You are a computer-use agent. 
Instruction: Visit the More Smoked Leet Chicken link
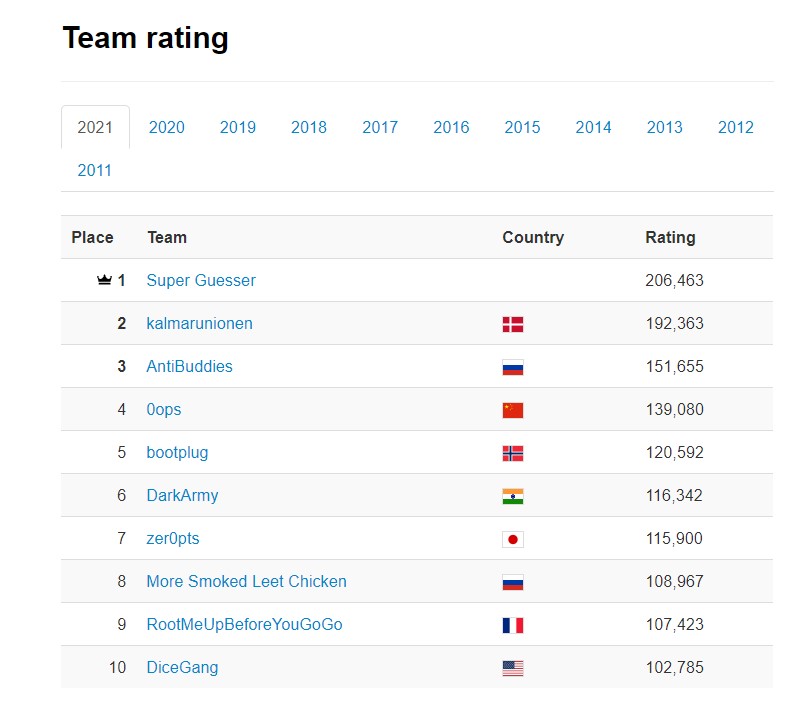[x=247, y=581]
